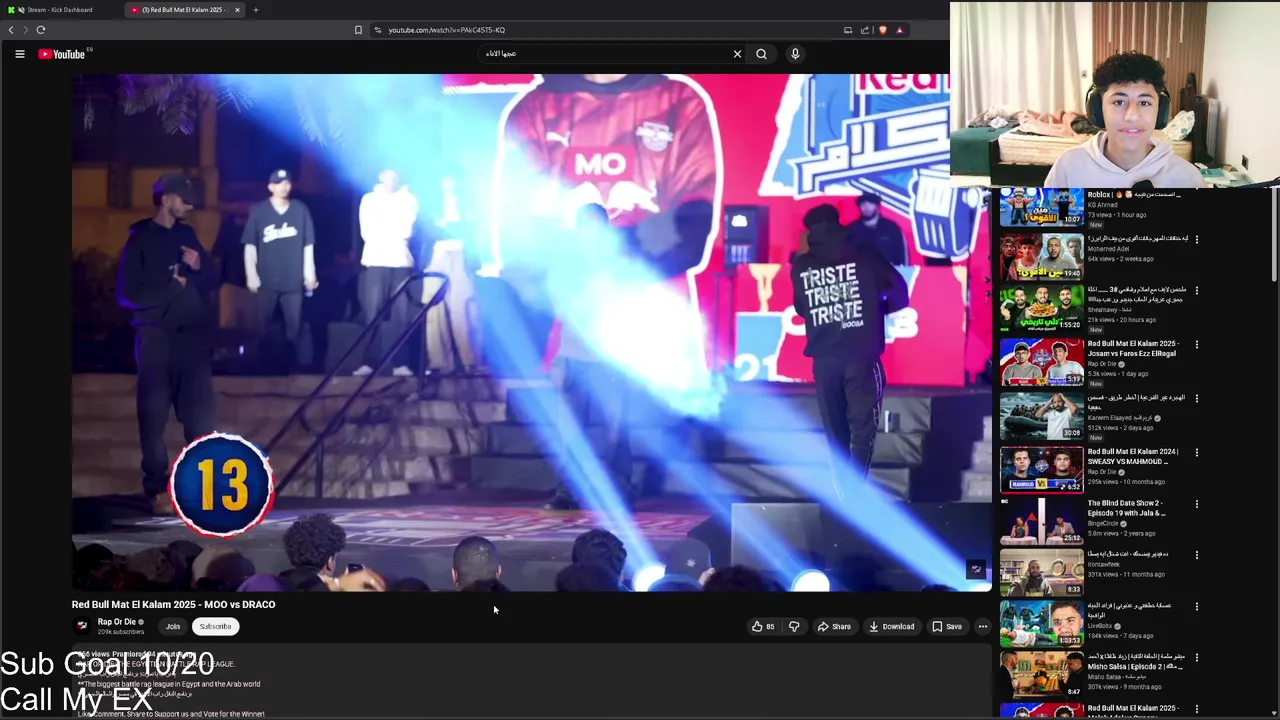Open SWEASY VS MAHMOUD 2024 video title
This screenshot has height=720, width=1280.
[1133, 456]
